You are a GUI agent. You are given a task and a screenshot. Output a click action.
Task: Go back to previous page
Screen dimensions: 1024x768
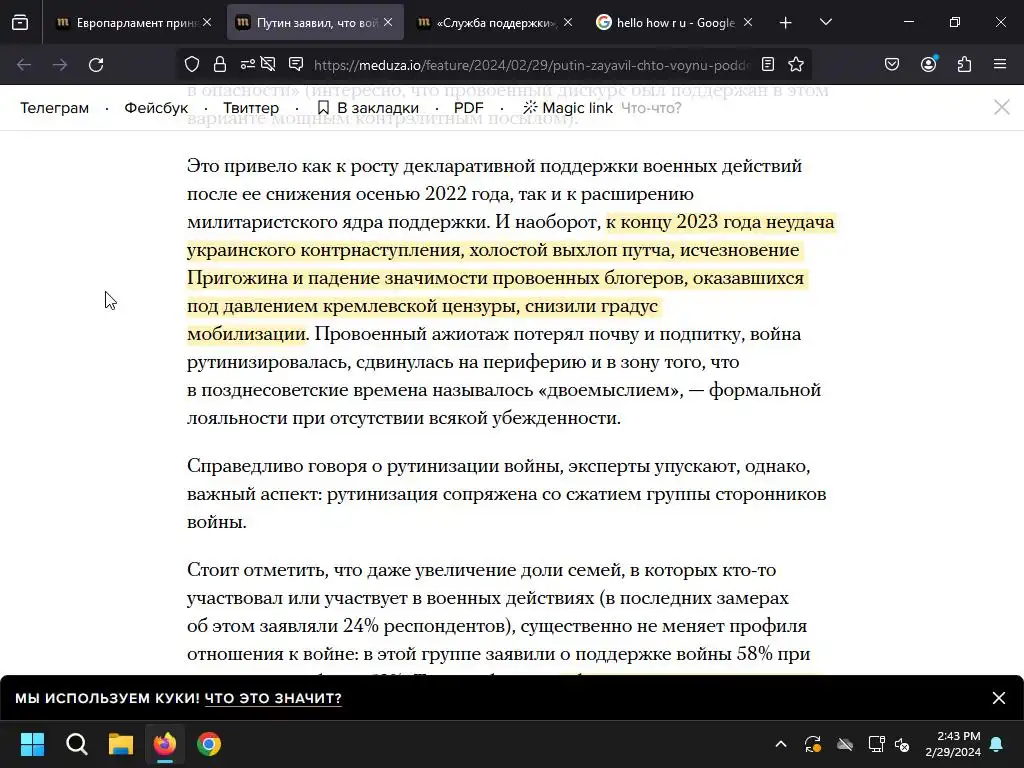click(24, 65)
